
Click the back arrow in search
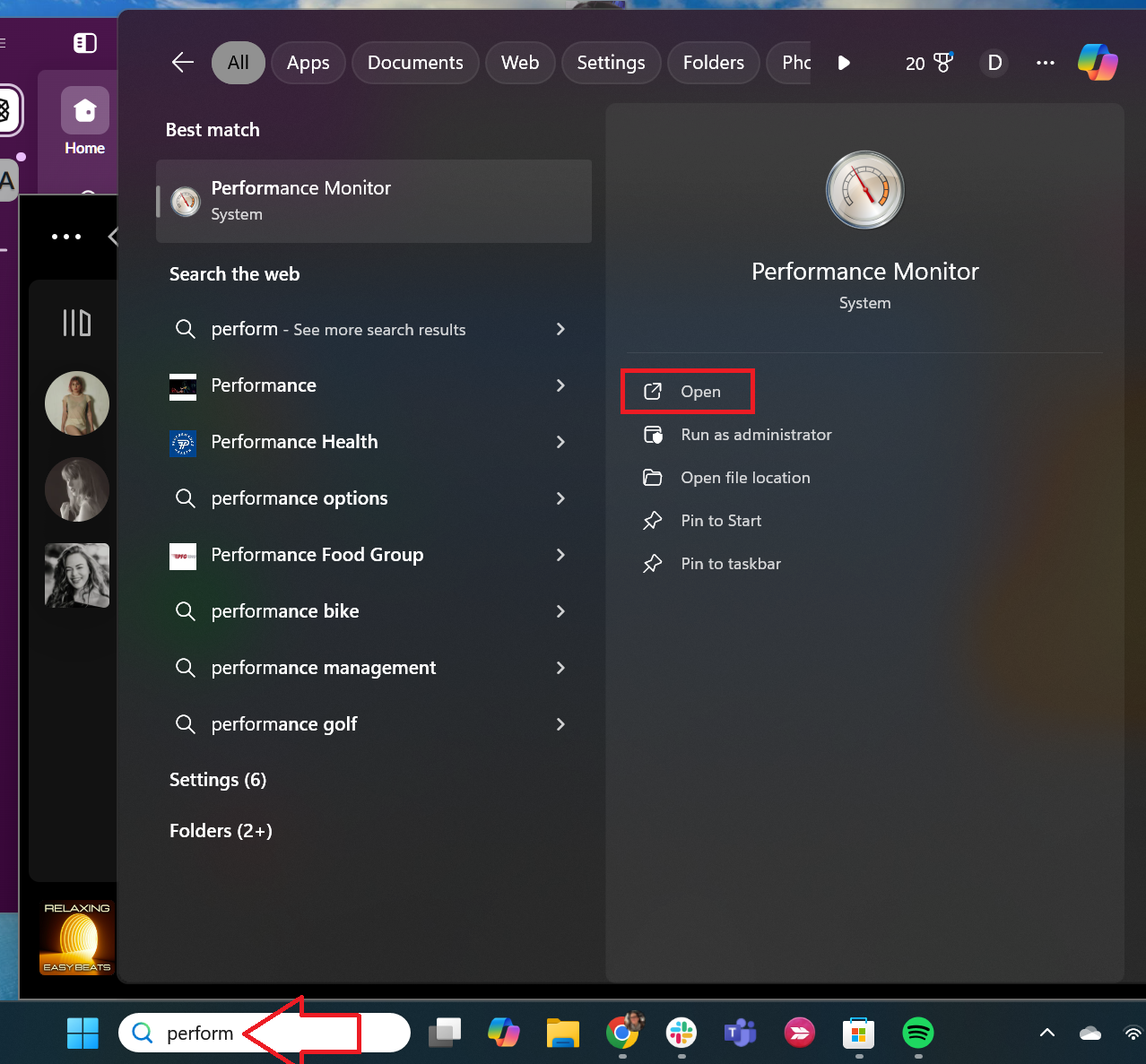click(x=182, y=63)
